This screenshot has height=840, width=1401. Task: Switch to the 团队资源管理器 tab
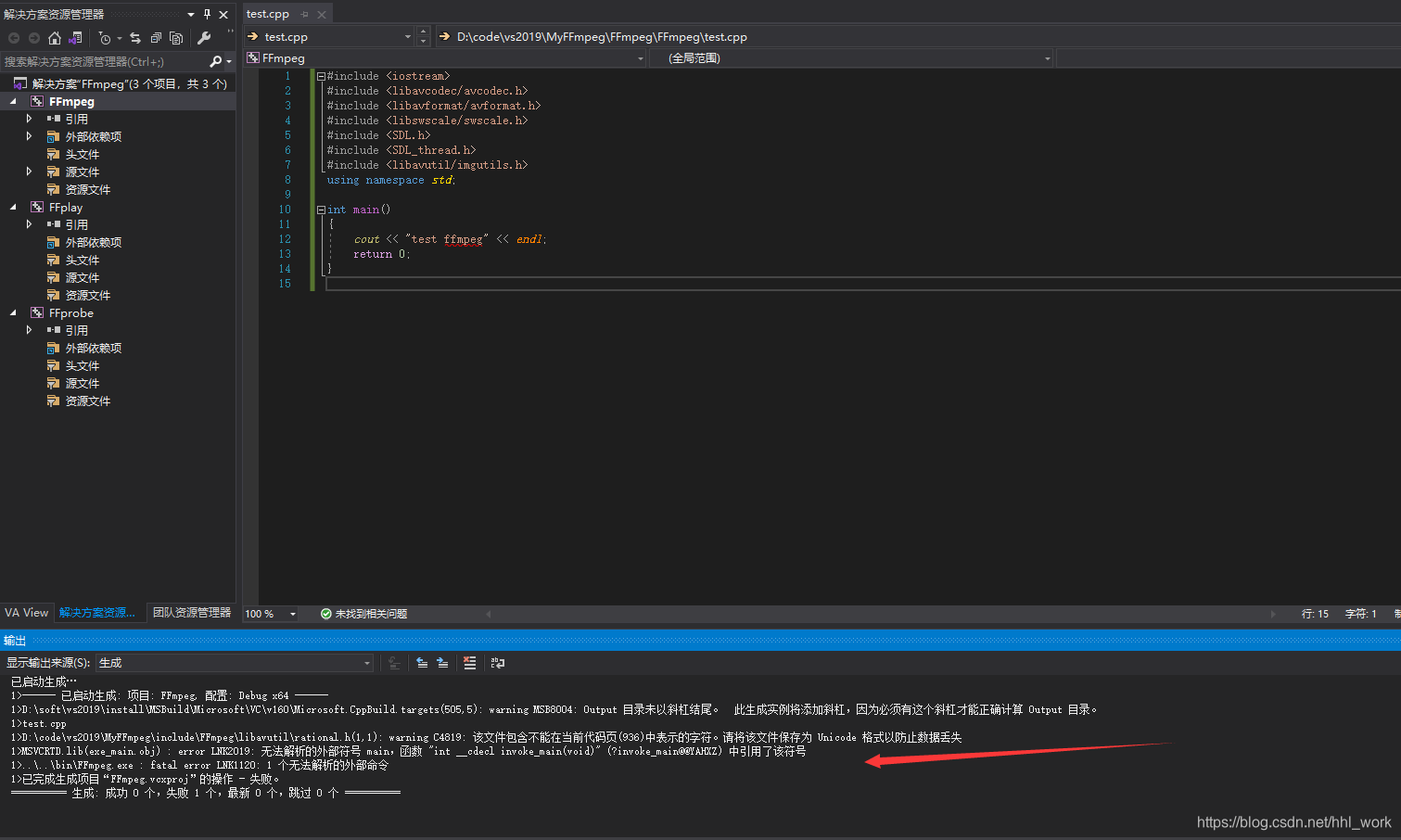tap(192, 613)
